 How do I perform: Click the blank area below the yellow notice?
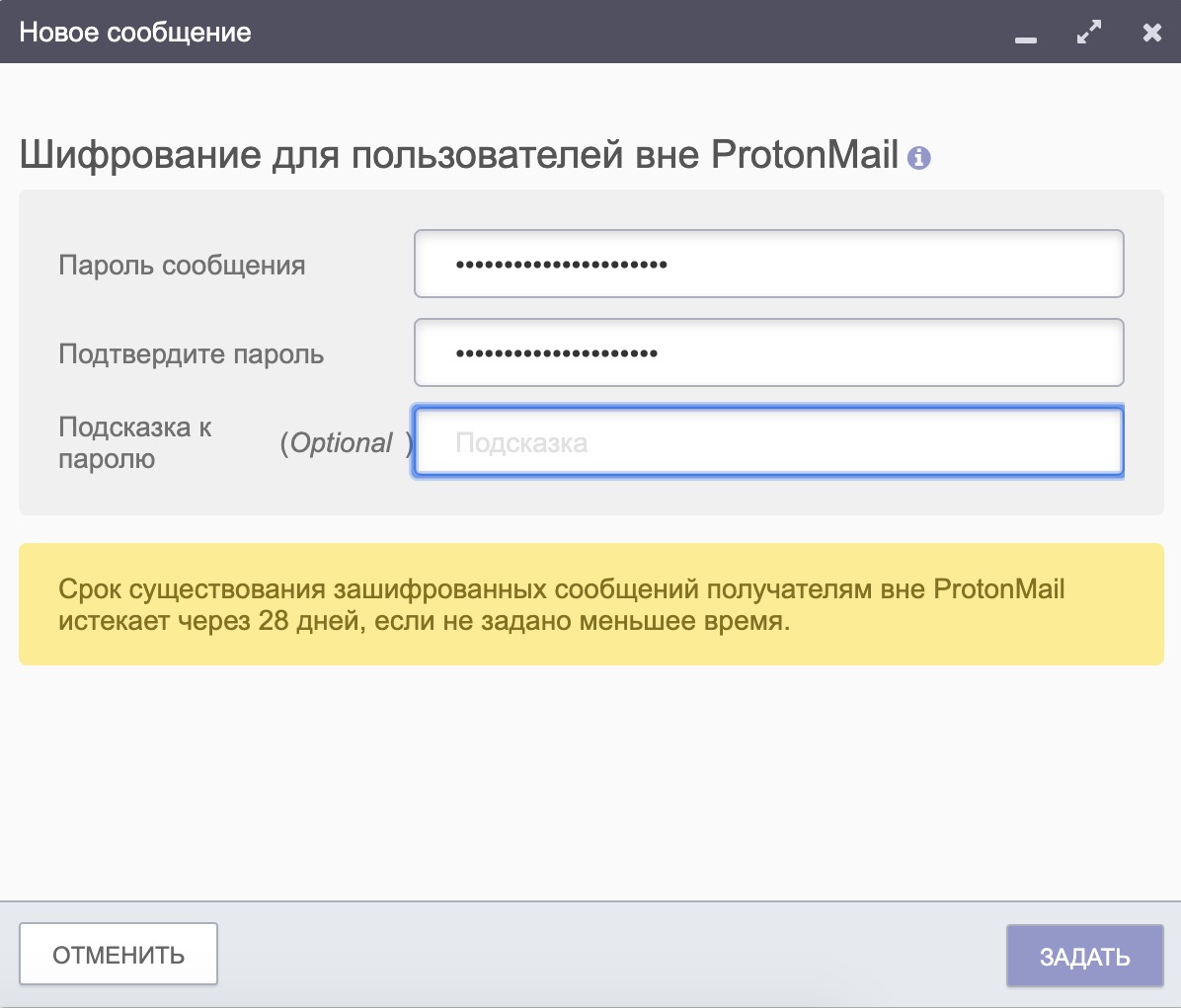pyautogui.click(x=590, y=780)
